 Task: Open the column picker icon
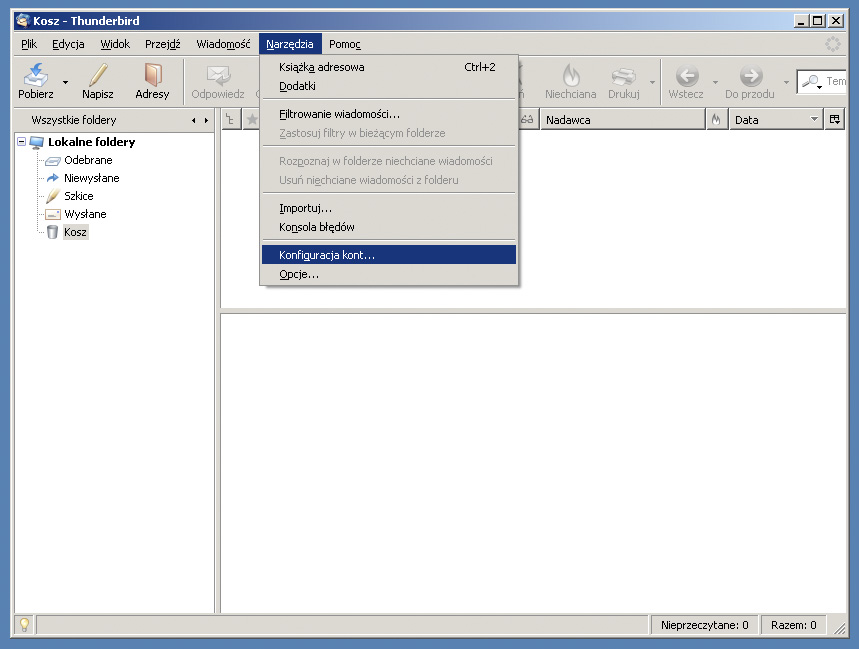(x=834, y=119)
